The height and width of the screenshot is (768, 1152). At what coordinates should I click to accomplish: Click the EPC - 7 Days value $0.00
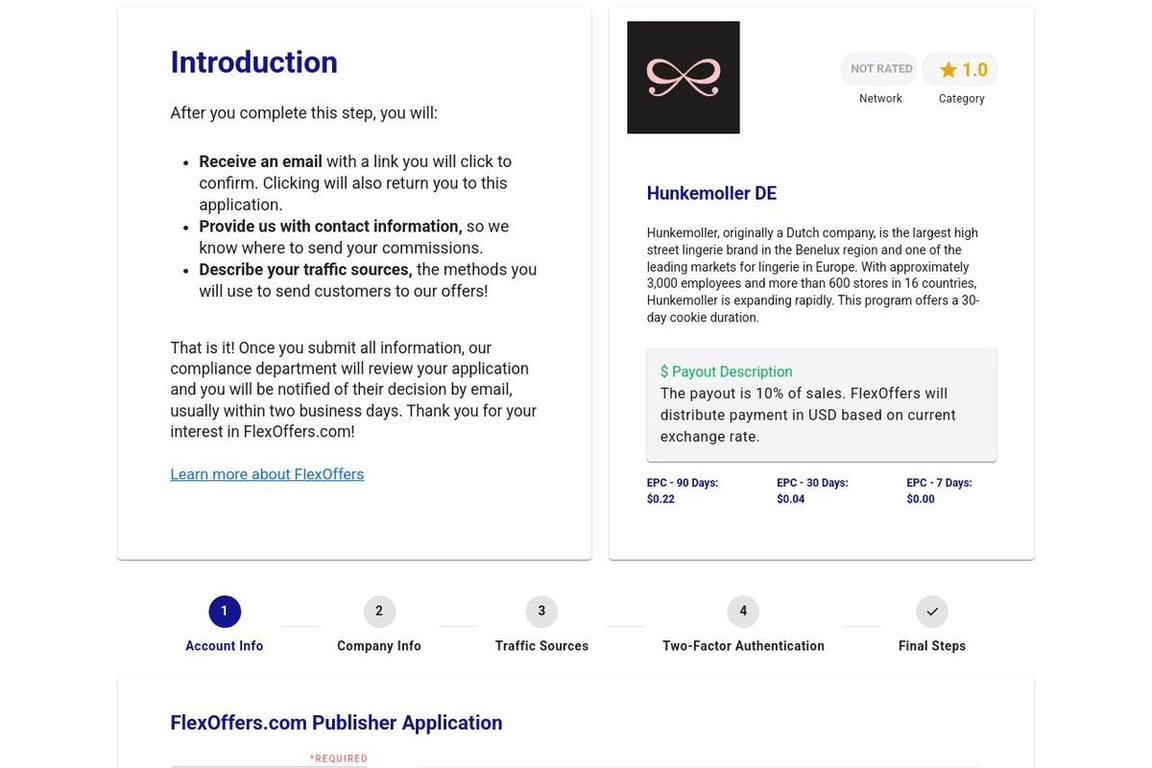point(921,499)
